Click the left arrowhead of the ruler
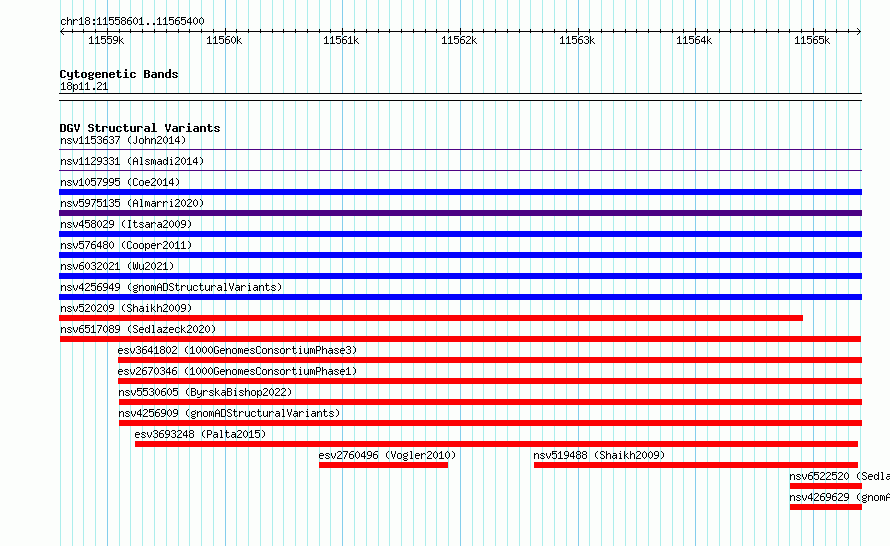This screenshot has height=546, width=890. coord(62,32)
